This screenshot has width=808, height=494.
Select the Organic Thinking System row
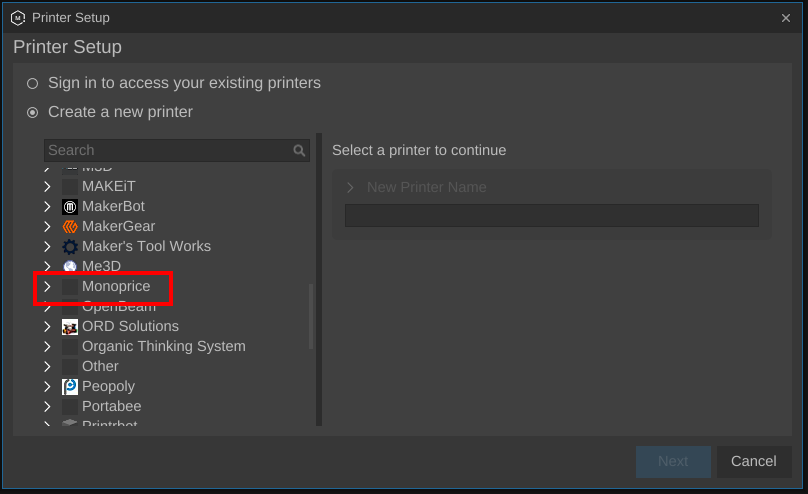click(x=177, y=347)
